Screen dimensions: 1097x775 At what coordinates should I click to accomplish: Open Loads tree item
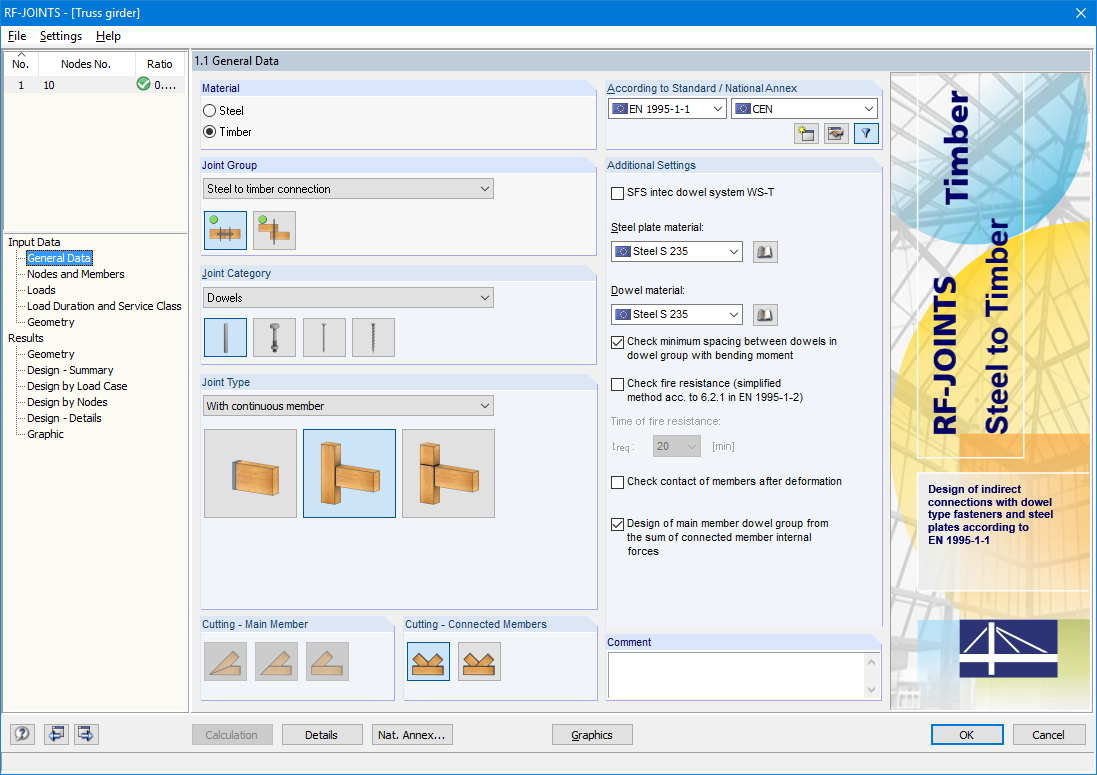41,290
